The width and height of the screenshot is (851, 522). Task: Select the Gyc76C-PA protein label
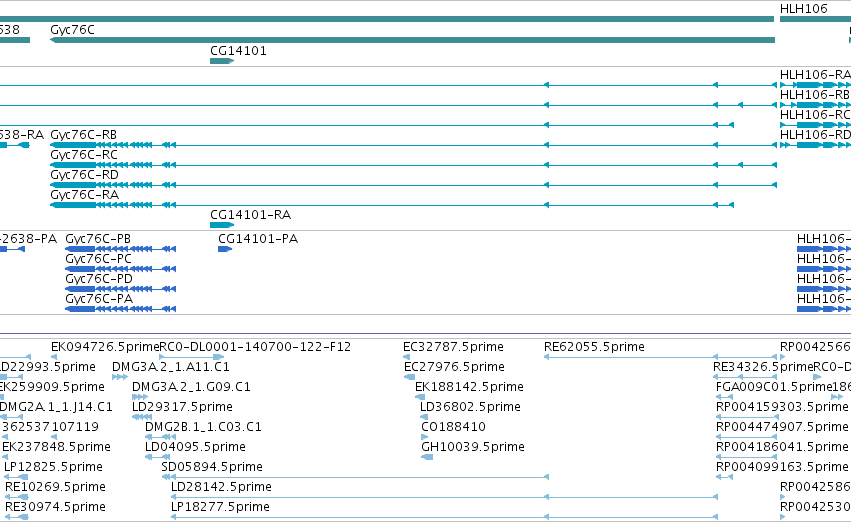pyautogui.click(x=99, y=300)
